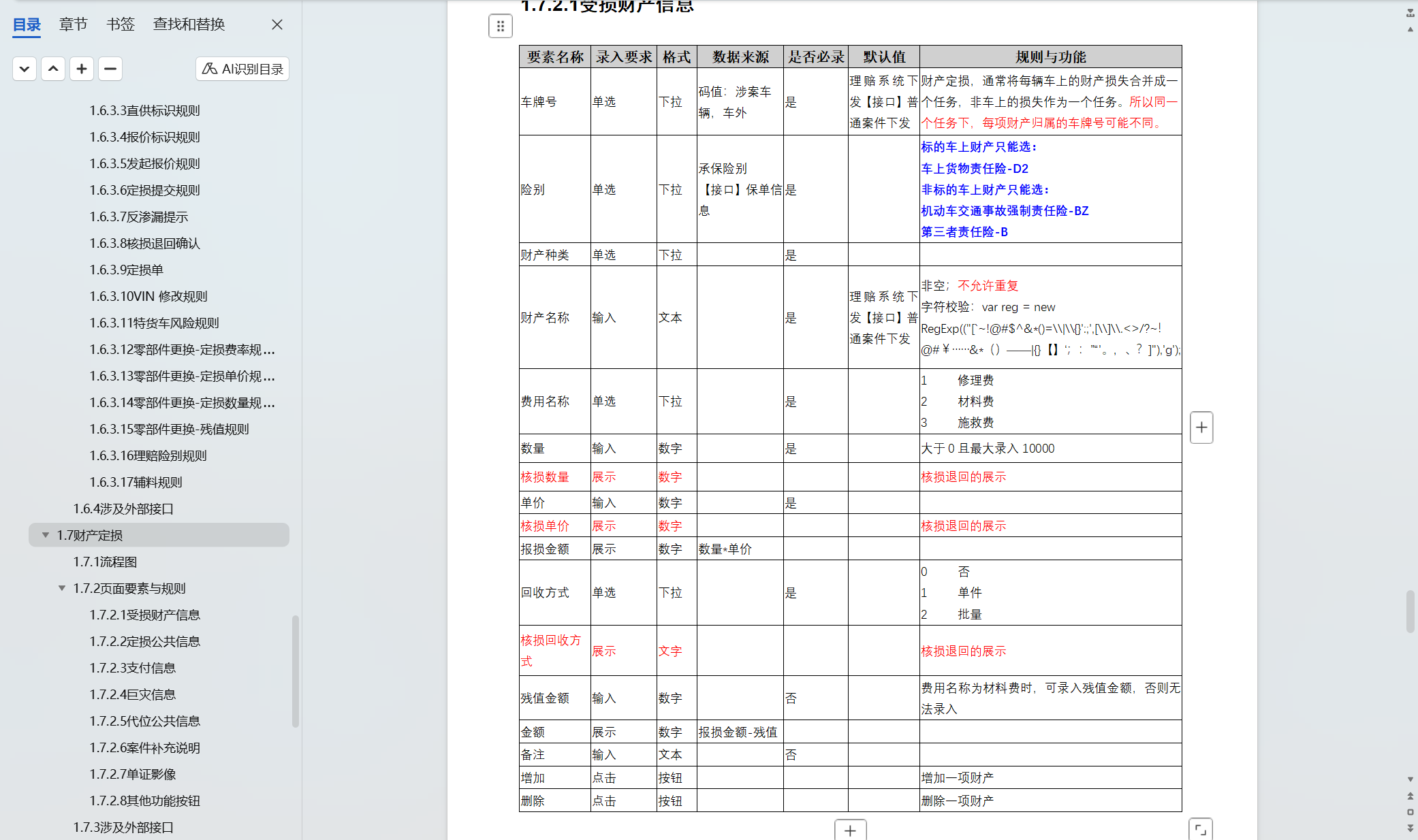Go to 1.7.2.3支付信息 heading
Image resolution: width=1418 pixels, height=840 pixels.
point(133,668)
